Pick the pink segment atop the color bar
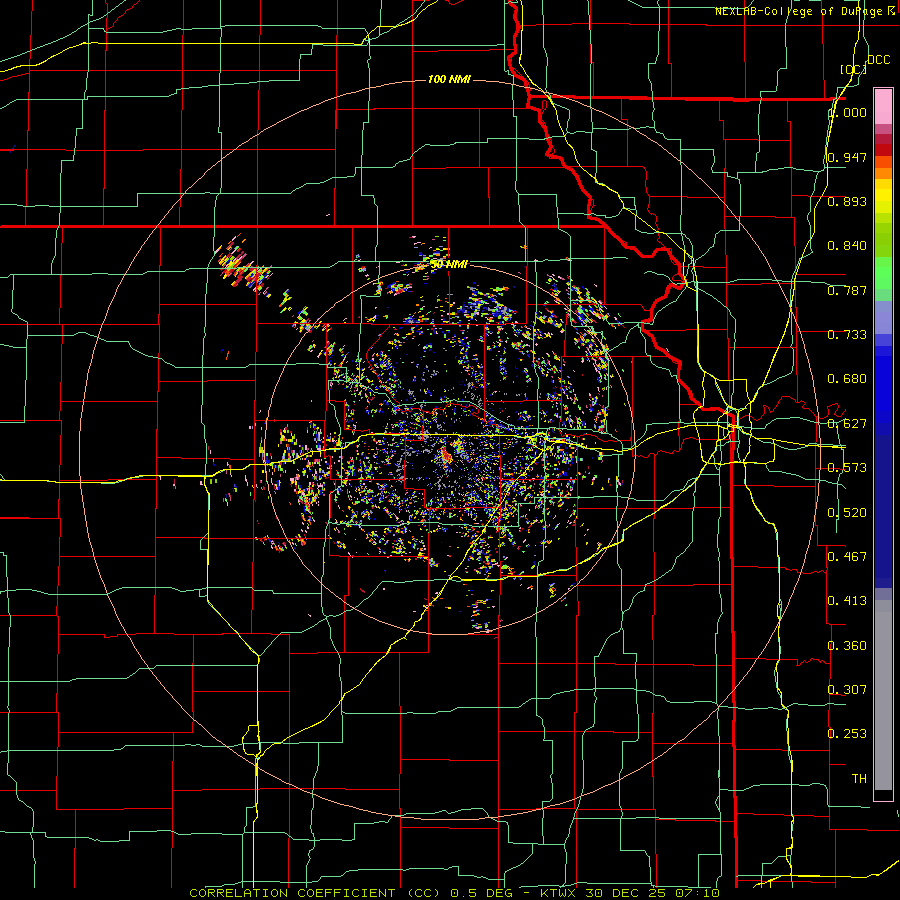 tap(883, 107)
